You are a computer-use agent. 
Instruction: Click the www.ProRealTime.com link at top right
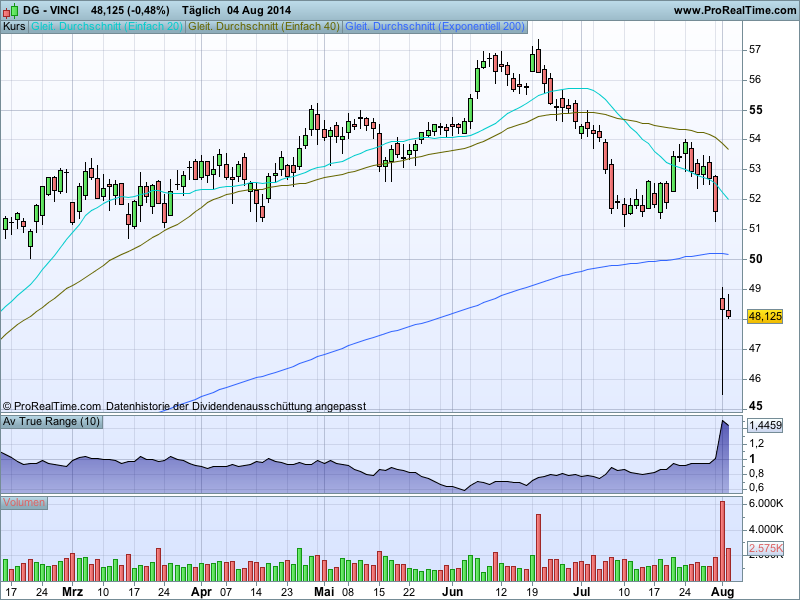pyautogui.click(x=735, y=10)
